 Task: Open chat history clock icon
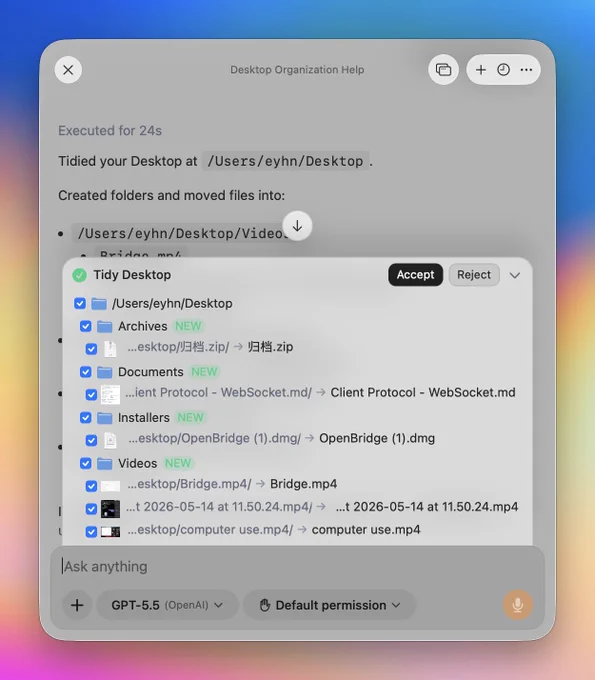[x=503, y=70]
